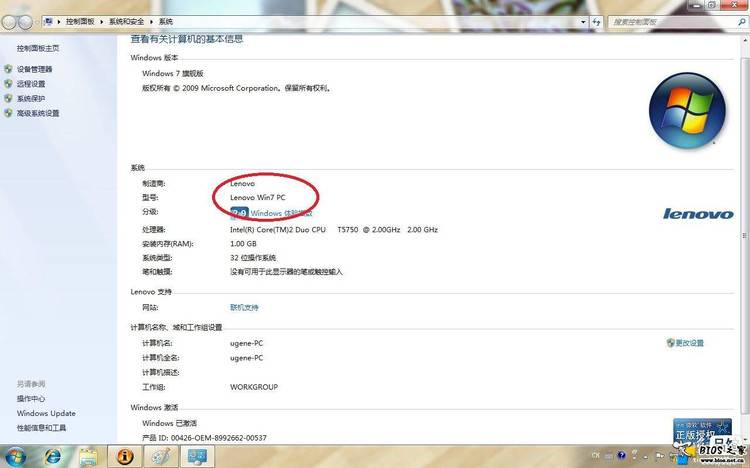Click the shield icon next to 更改设置

tap(671, 343)
